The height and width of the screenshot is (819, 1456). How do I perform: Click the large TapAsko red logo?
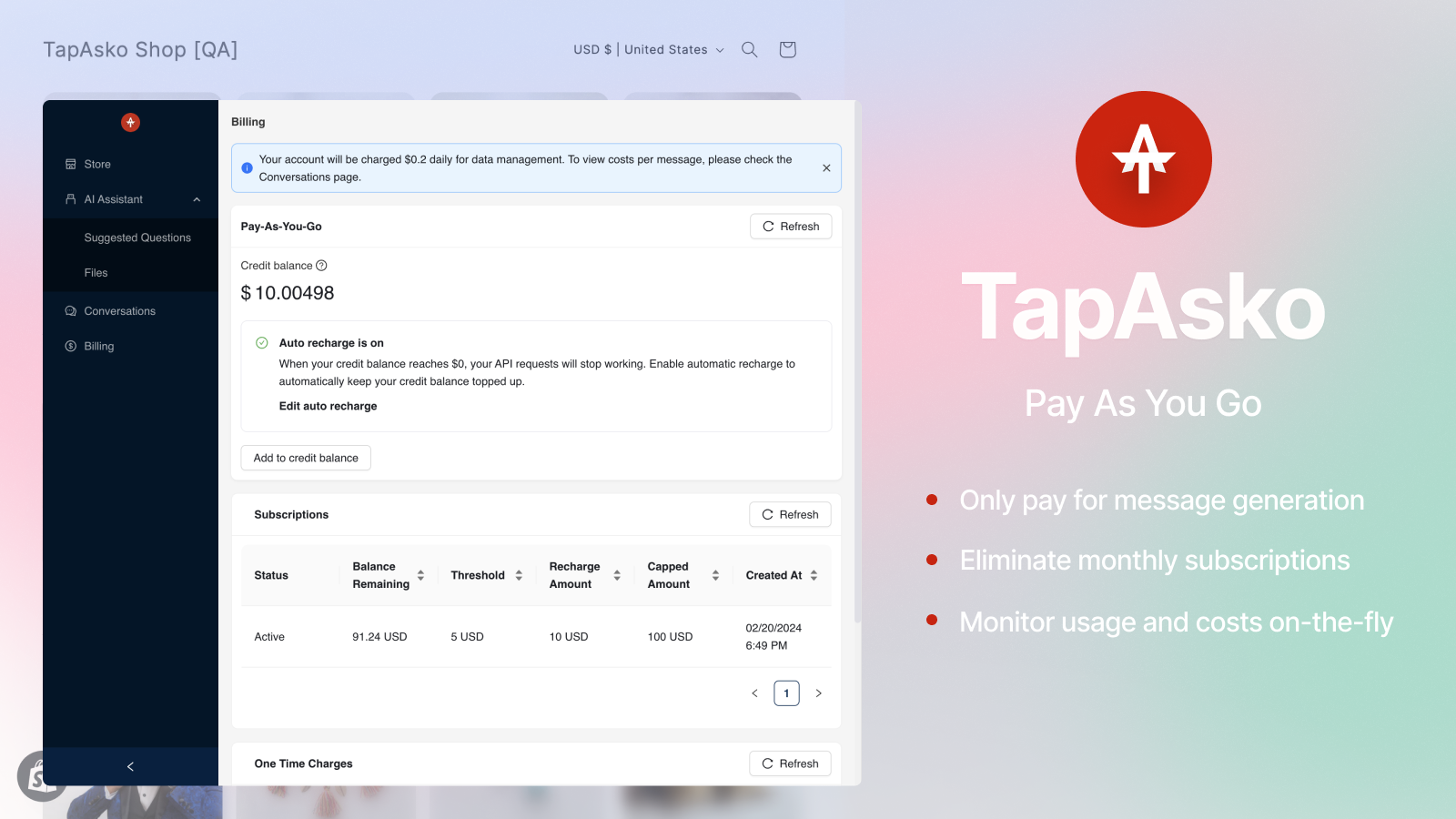point(1143,159)
